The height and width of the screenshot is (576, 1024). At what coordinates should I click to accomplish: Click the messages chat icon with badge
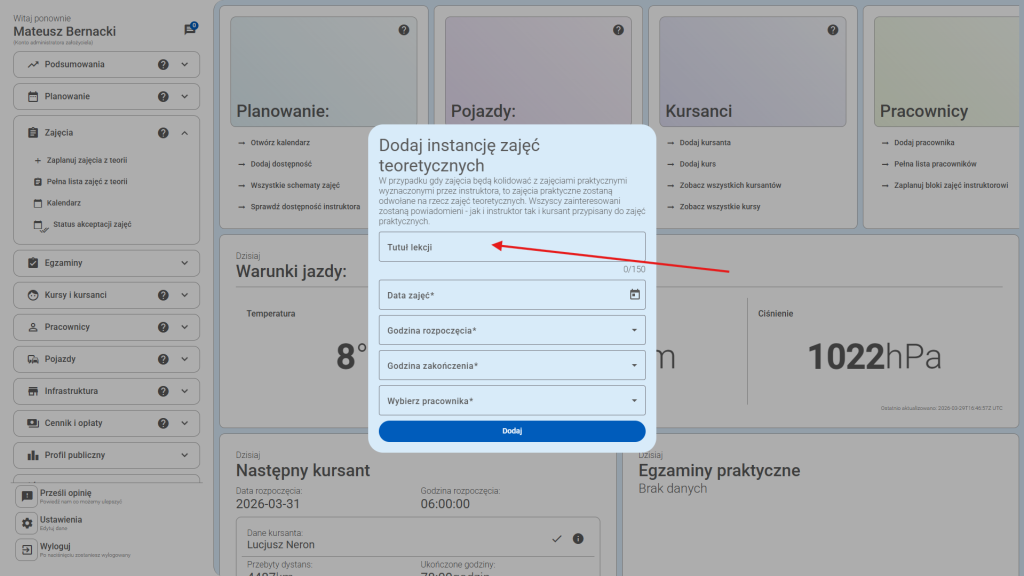coord(190,29)
